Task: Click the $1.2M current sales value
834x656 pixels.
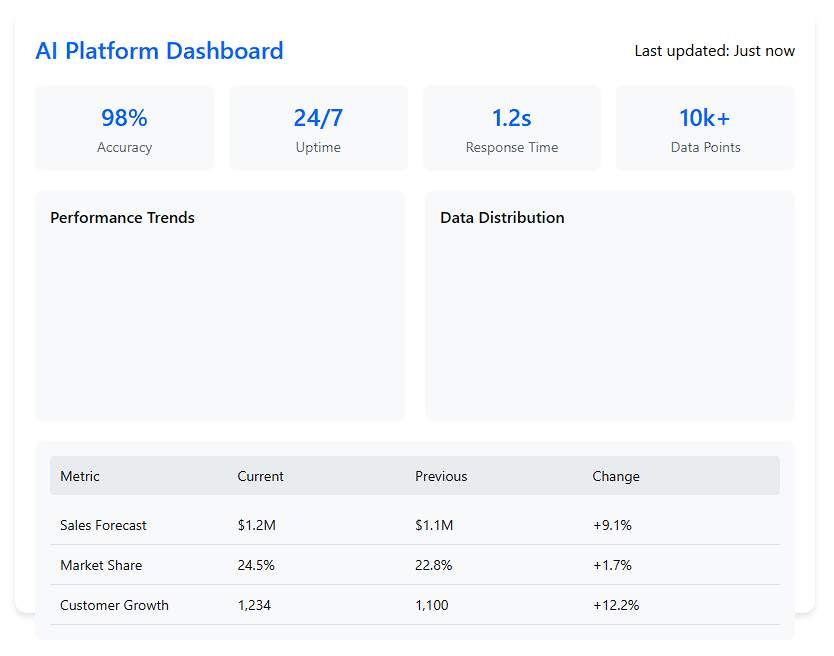Action: coord(256,525)
